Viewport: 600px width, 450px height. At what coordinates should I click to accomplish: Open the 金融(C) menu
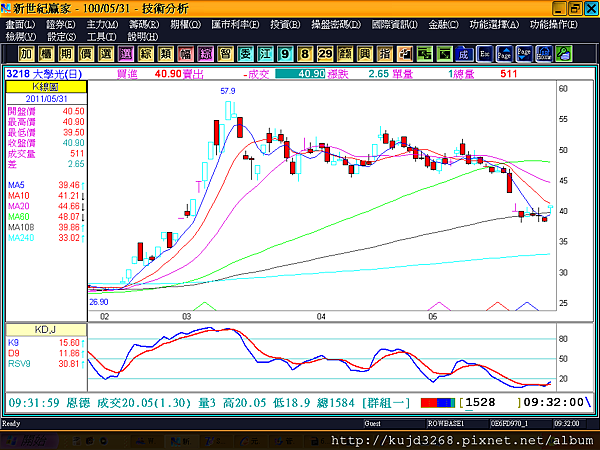point(443,25)
